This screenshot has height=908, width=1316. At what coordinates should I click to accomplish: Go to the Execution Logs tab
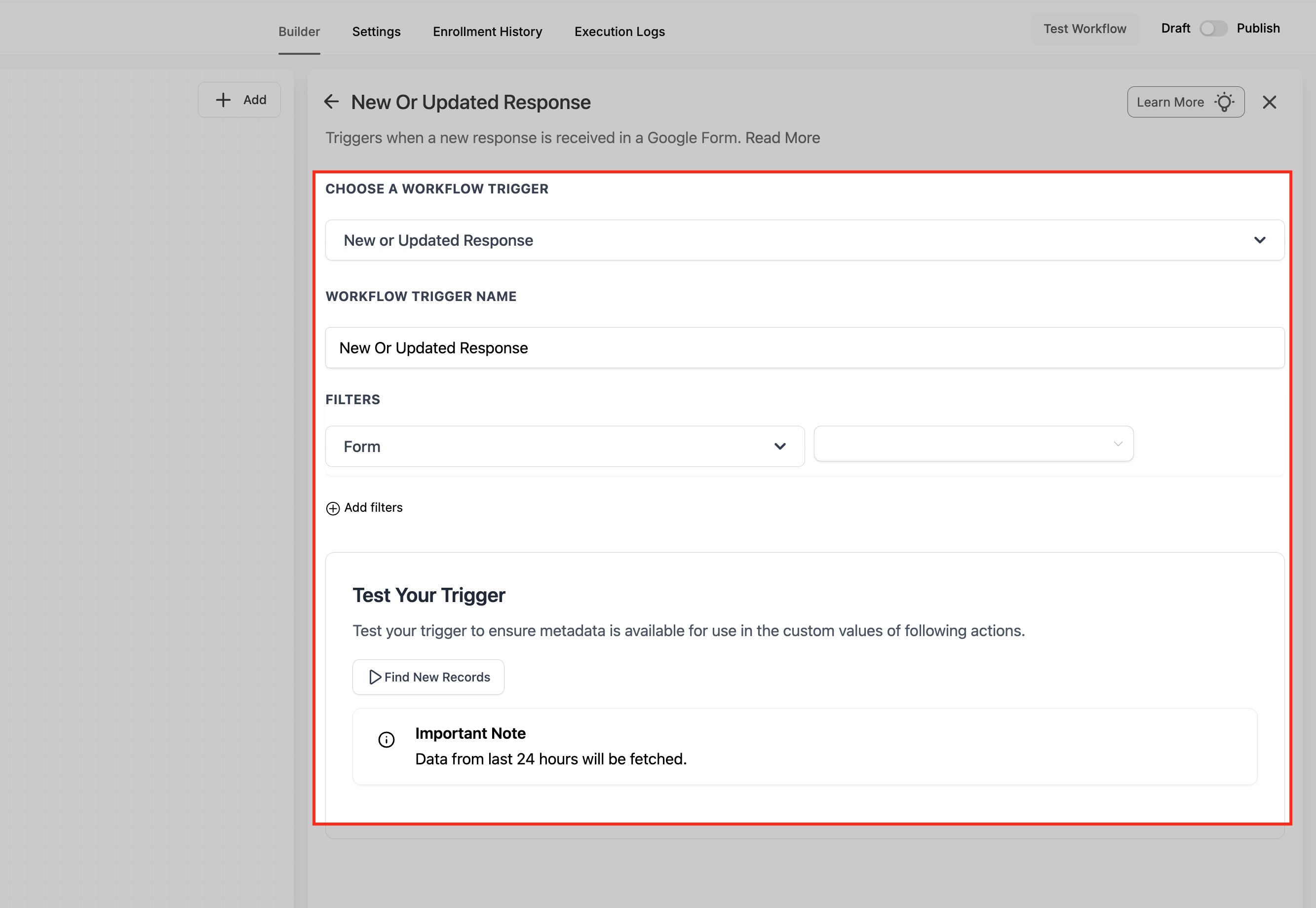coord(619,32)
